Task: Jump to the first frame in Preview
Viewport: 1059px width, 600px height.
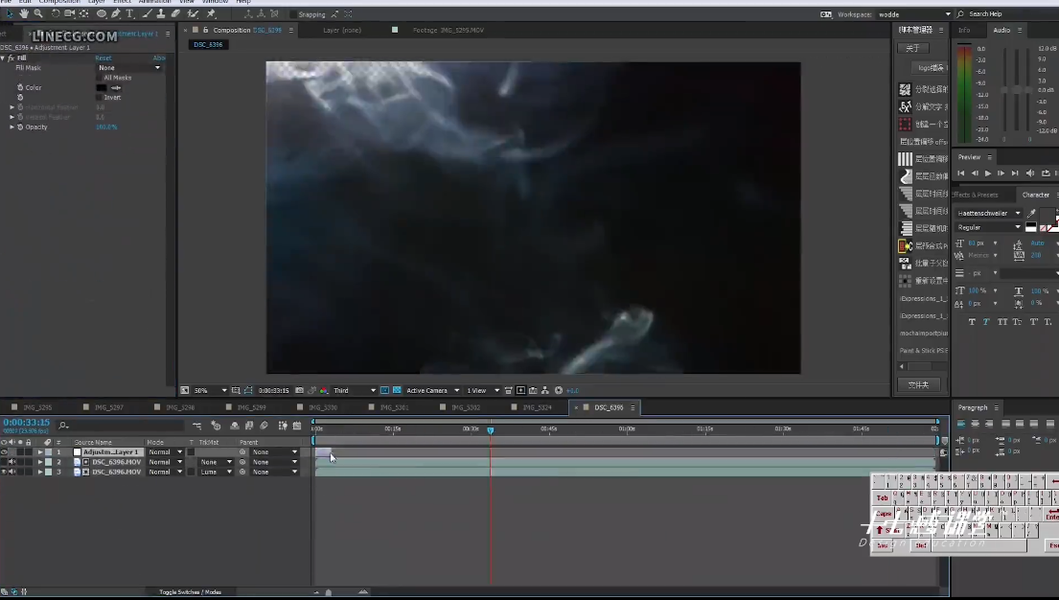Action: click(961, 174)
